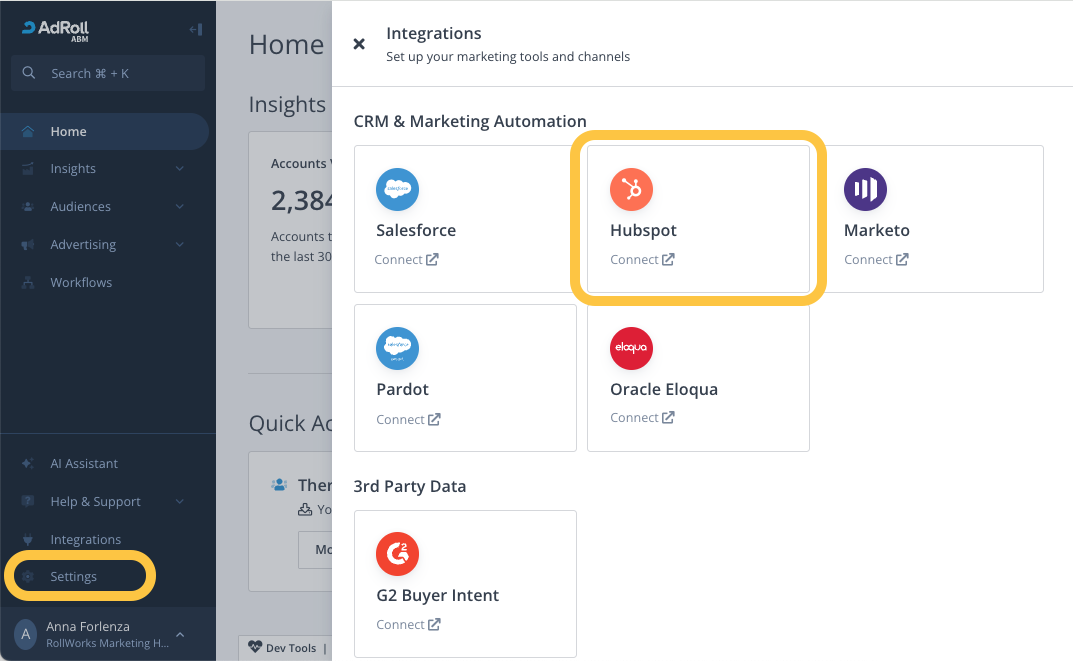Click the G2 Buyer Intent logo

[x=397, y=554]
